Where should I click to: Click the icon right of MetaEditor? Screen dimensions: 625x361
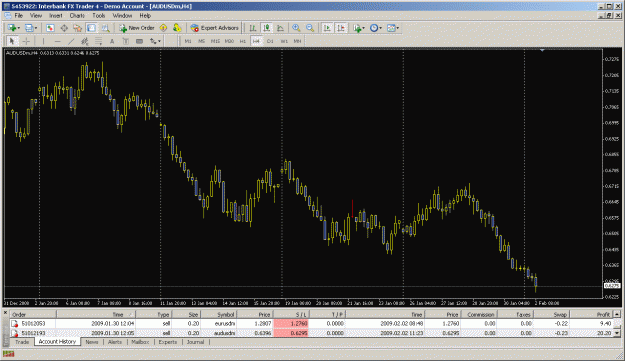[x=177, y=28]
